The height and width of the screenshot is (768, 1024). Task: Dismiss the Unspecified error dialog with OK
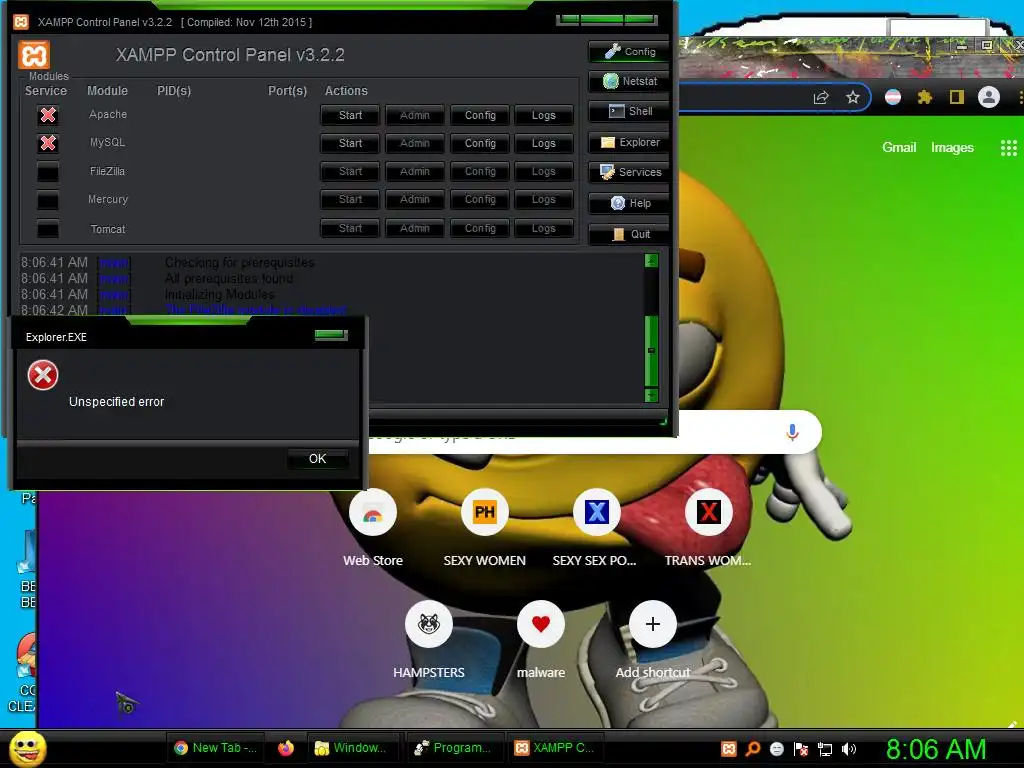point(317,459)
